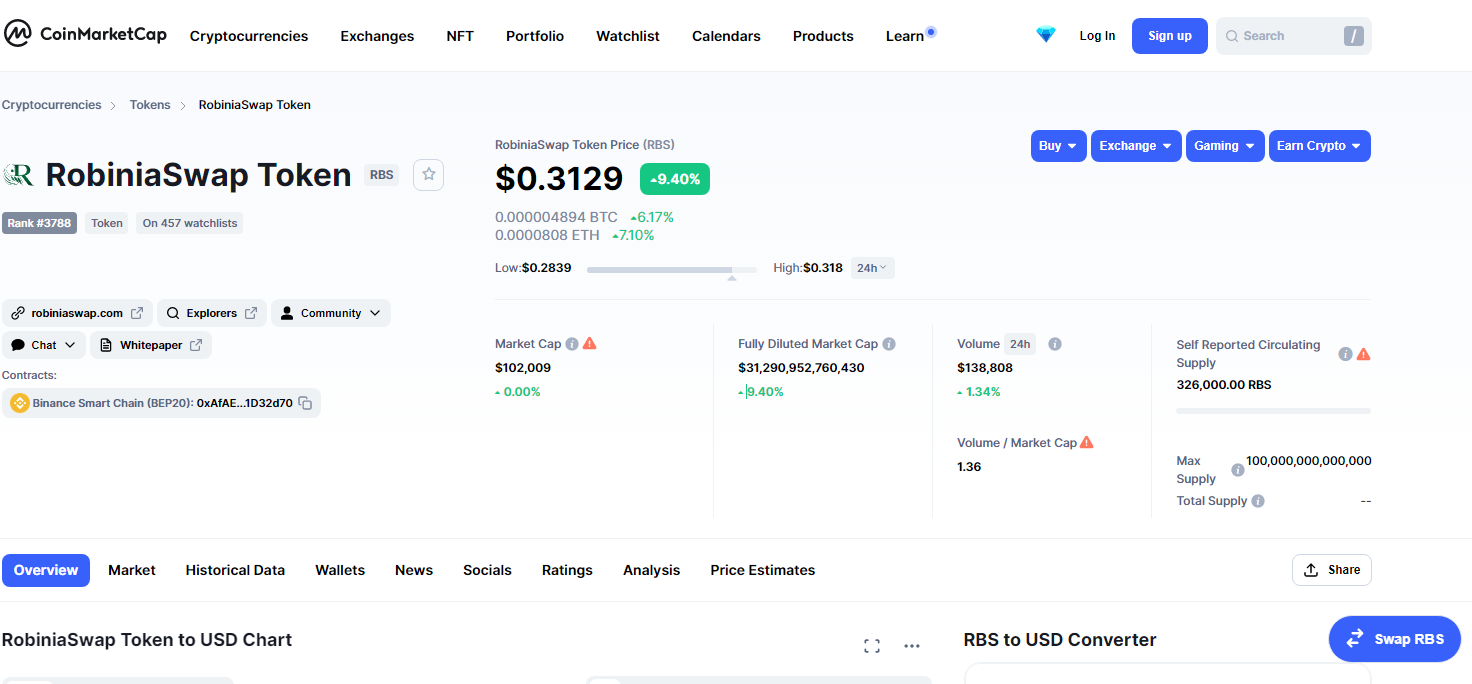The width and height of the screenshot is (1472, 684).
Task: Open the chart three-dot options menu
Action: 912,646
